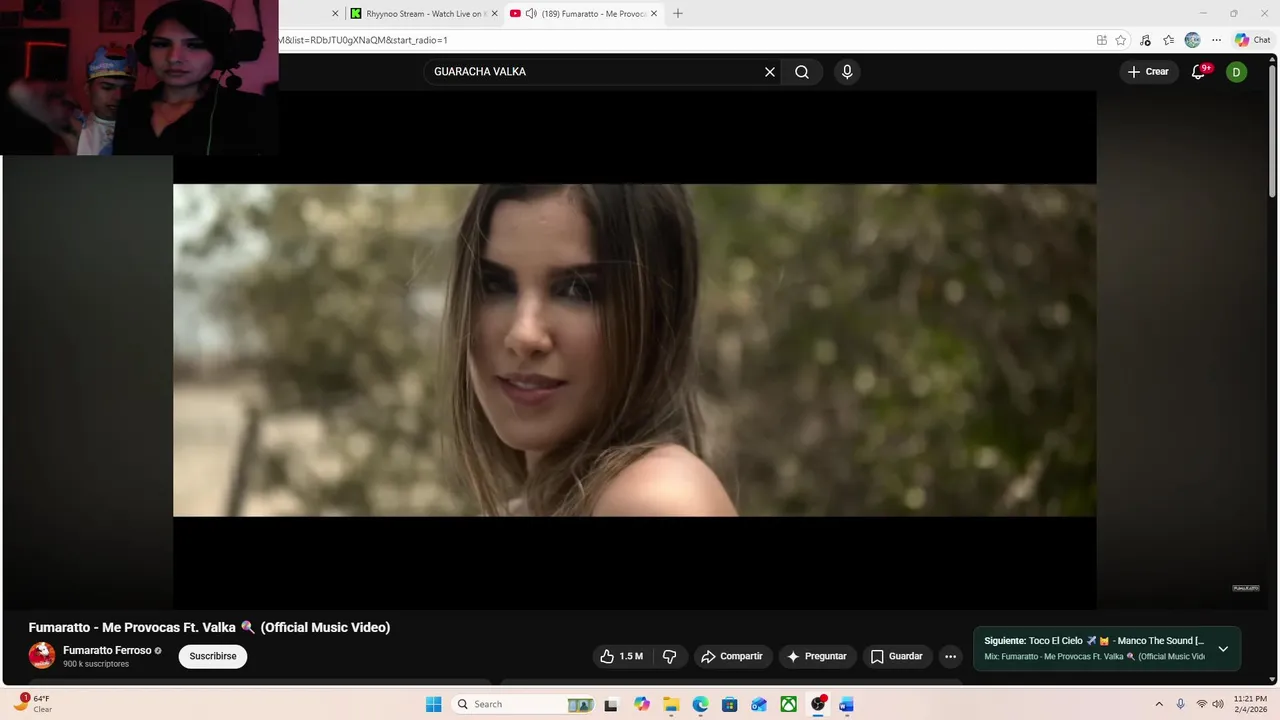Show hidden system tray icons
Image resolution: width=1280 pixels, height=720 pixels.
(x=1159, y=704)
